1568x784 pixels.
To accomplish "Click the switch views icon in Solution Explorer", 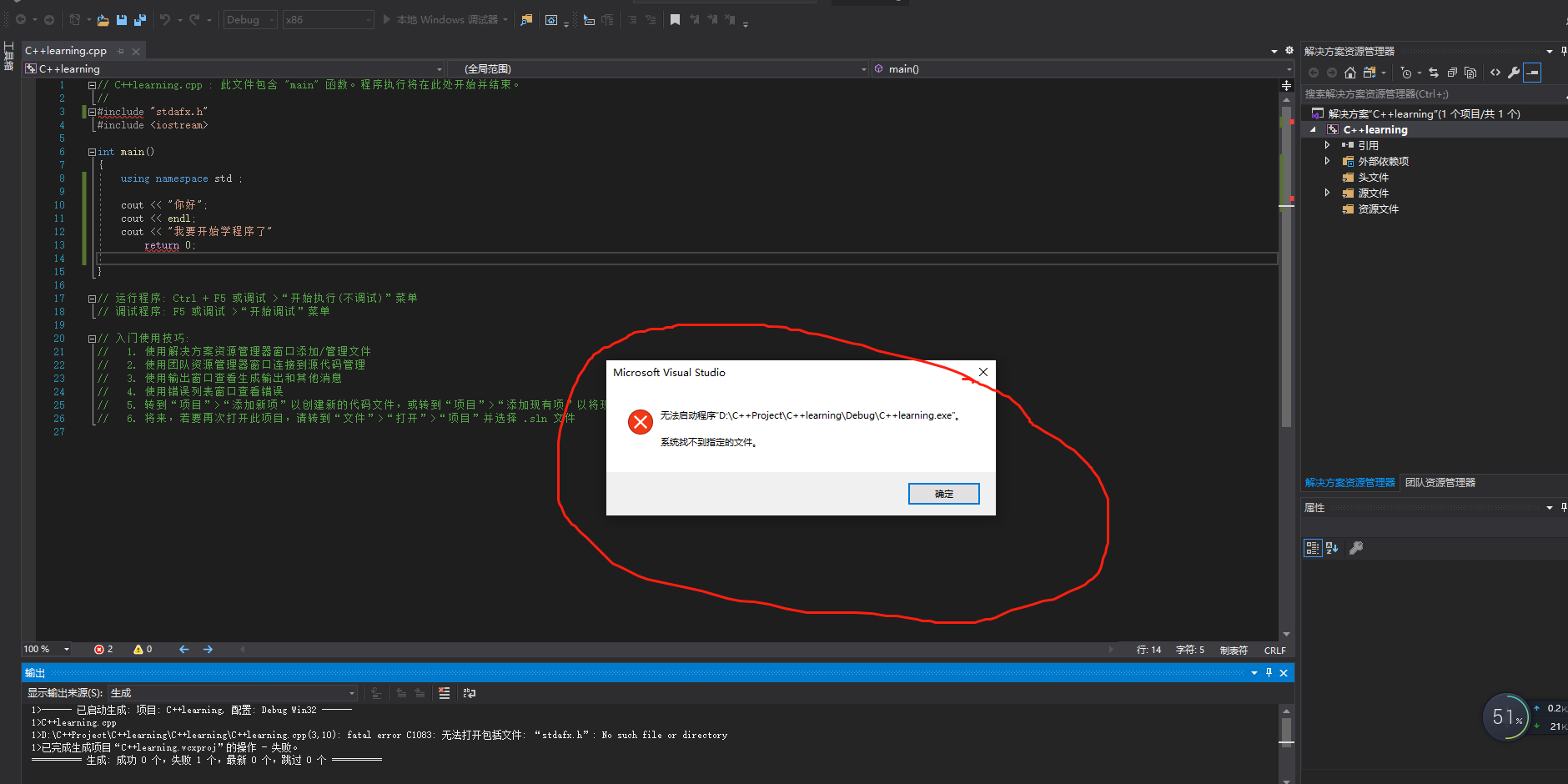I will (1369, 73).
